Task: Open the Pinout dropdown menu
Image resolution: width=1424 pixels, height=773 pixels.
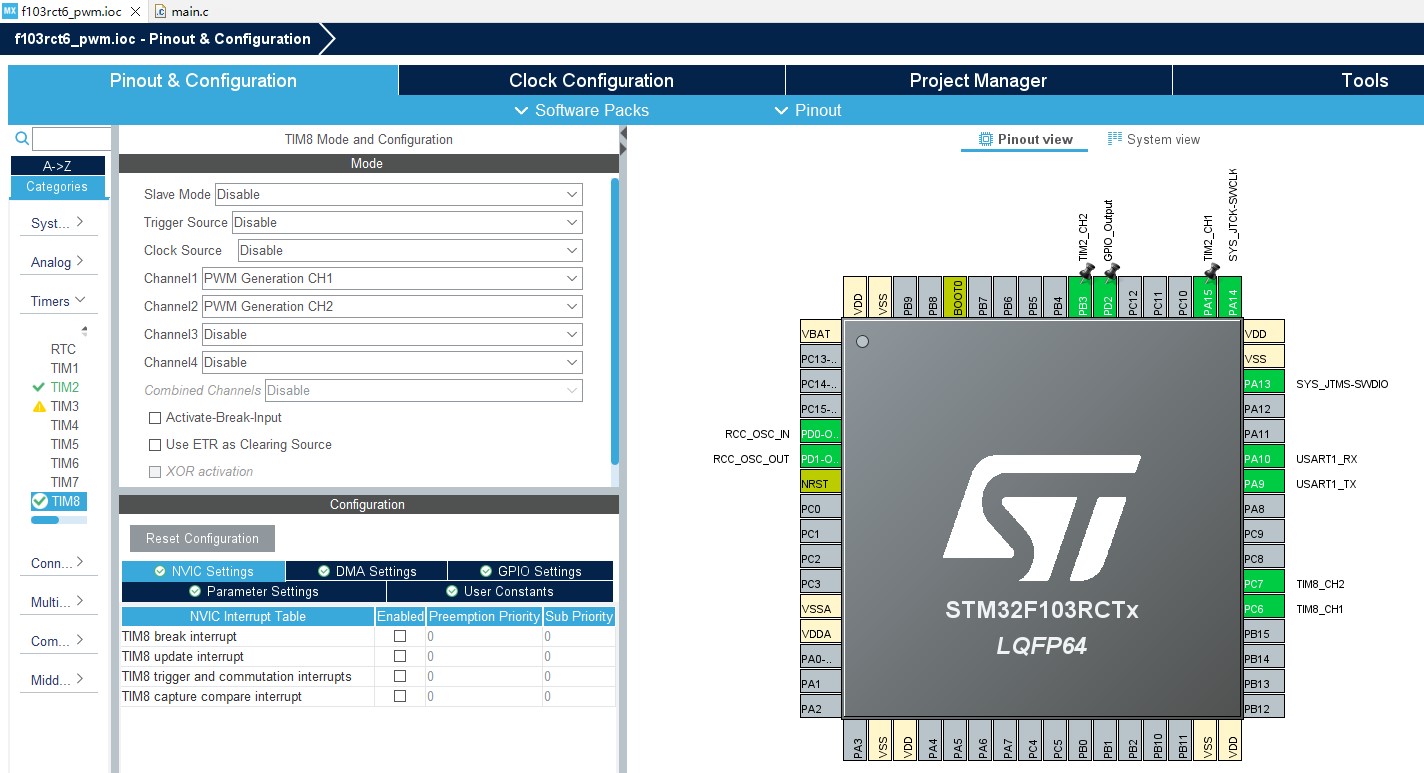Action: [x=808, y=110]
